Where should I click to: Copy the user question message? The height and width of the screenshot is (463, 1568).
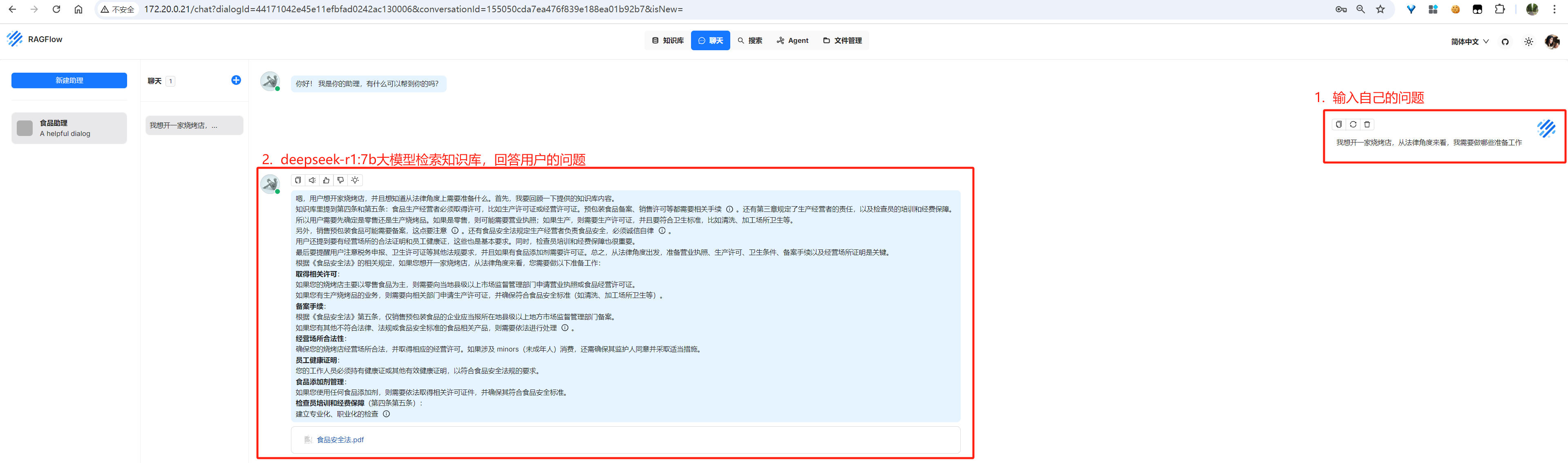1338,124
